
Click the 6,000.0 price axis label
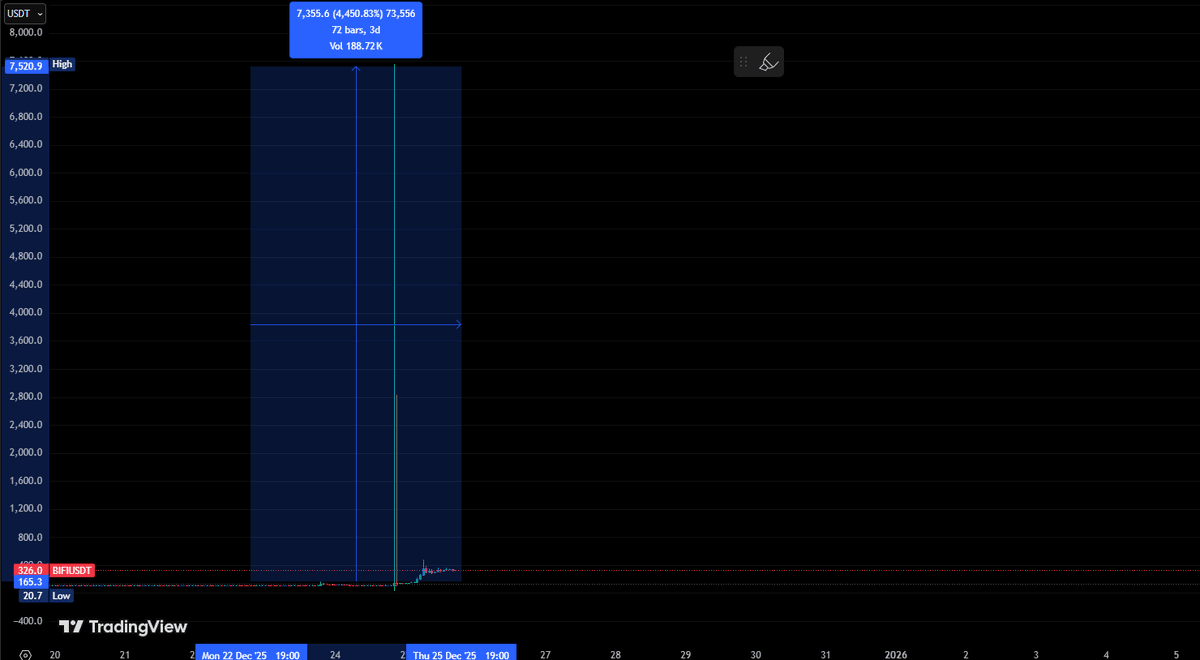[x=26, y=172]
